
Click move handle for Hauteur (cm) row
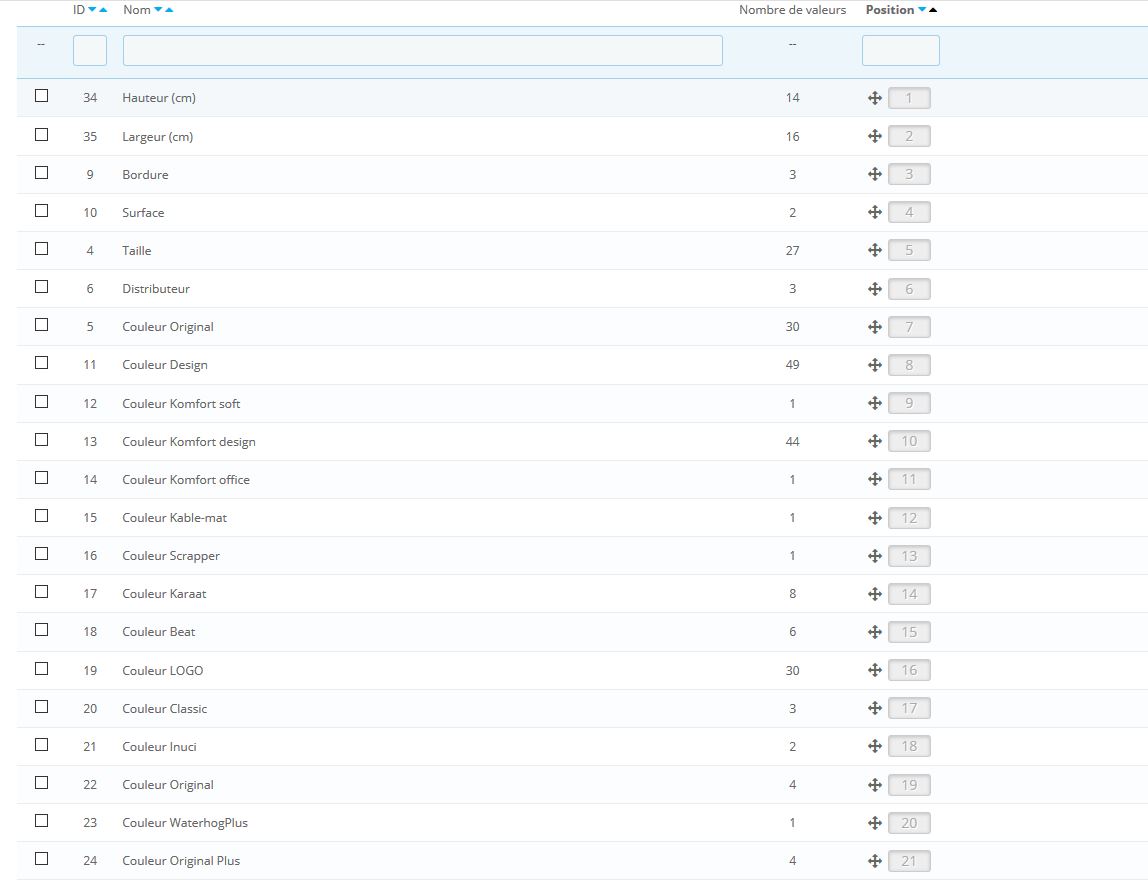[874, 98]
